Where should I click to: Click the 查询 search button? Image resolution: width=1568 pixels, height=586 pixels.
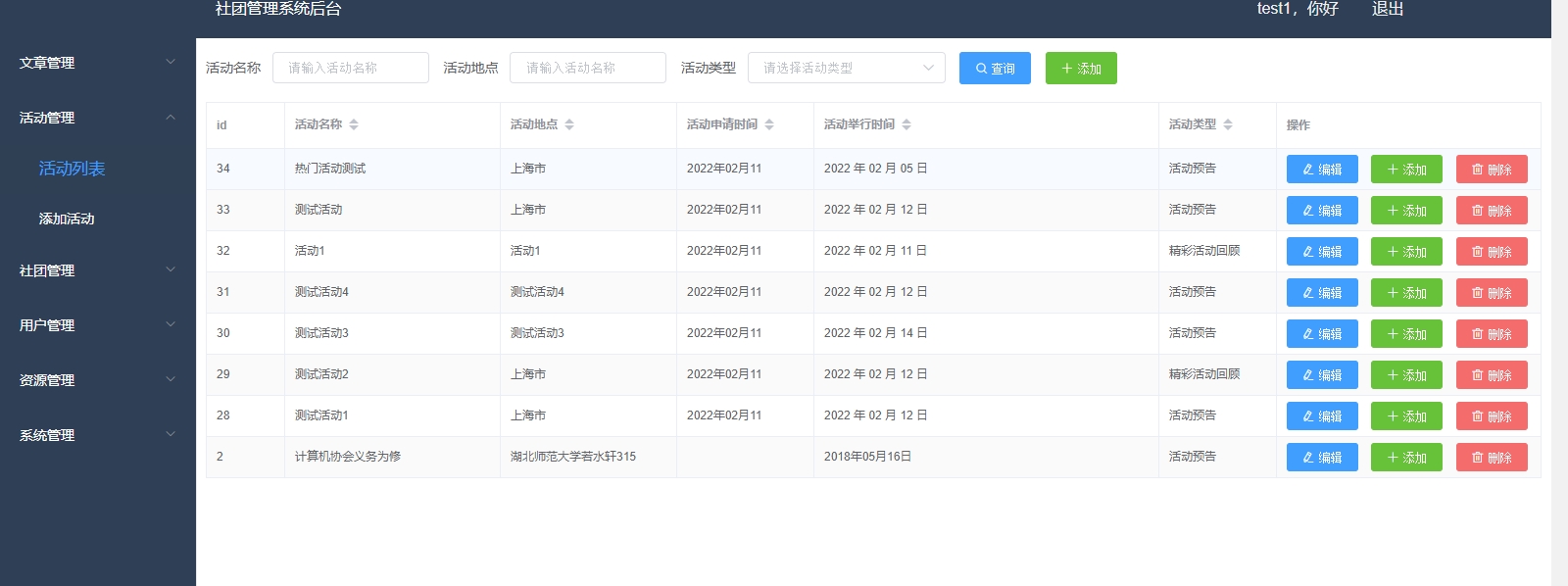pyautogui.click(x=995, y=69)
